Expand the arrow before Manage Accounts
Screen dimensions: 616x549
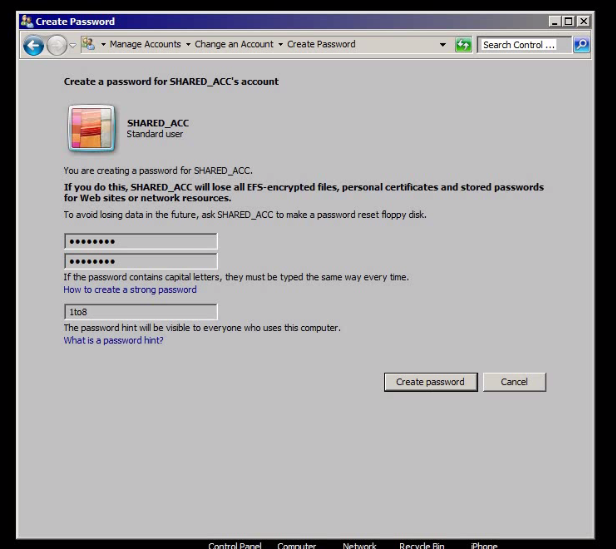point(103,45)
